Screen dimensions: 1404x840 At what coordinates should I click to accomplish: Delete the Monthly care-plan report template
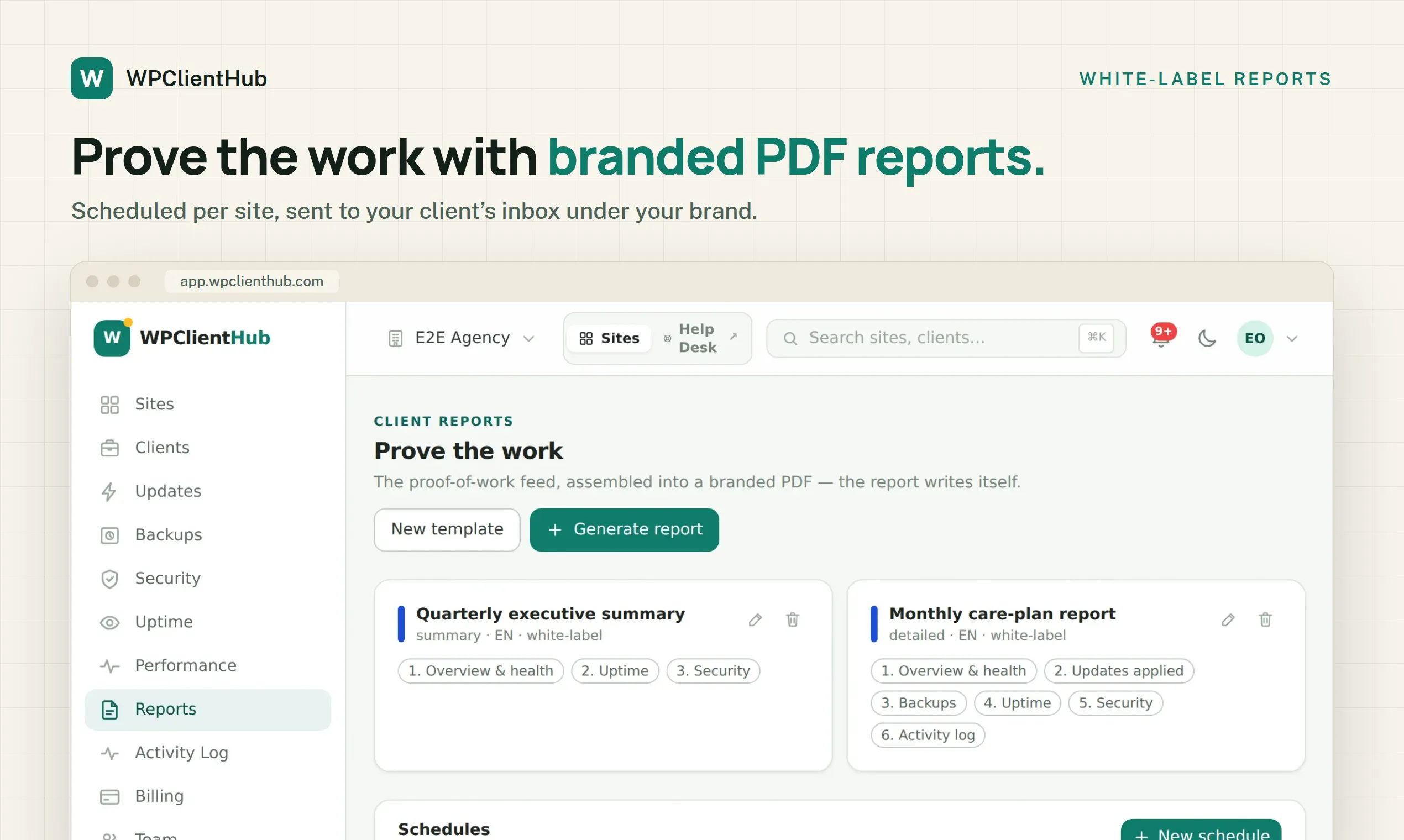[x=1265, y=620]
